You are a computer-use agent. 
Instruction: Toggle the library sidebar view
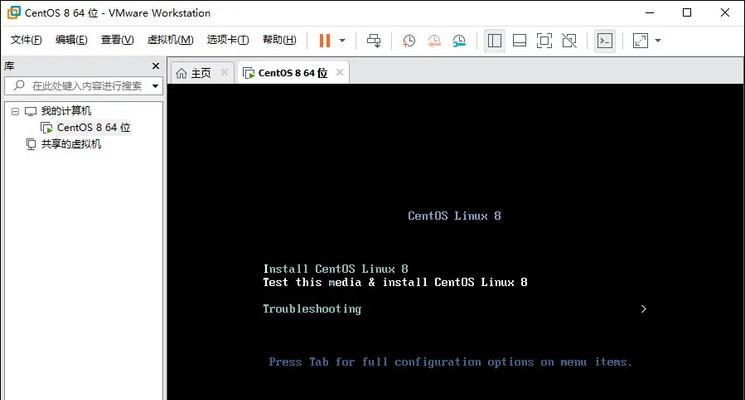coord(495,40)
